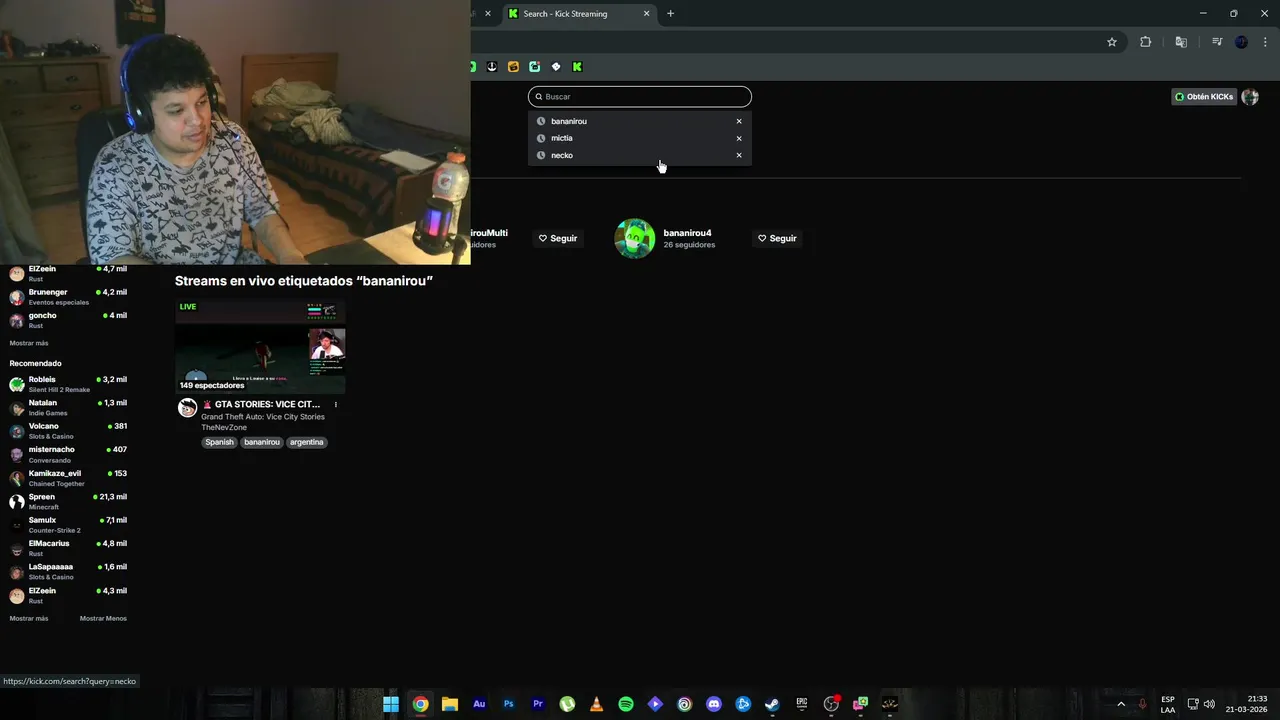Open Steam from the taskbar
Viewport: 1280px width, 720px height.
coord(772,704)
